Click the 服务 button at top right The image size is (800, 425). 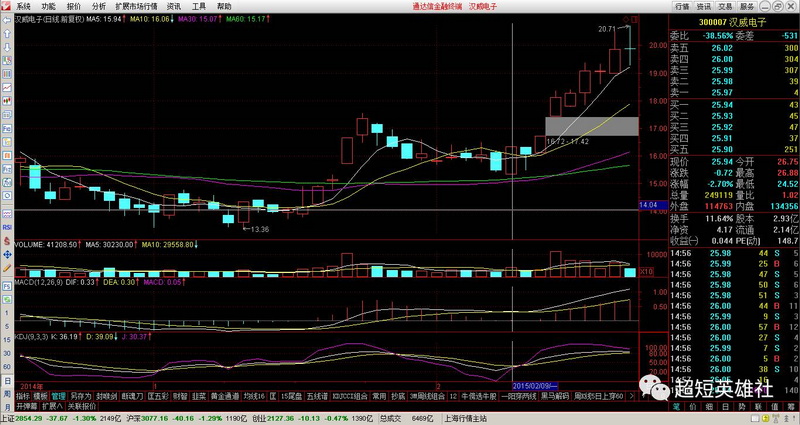(757, 5)
